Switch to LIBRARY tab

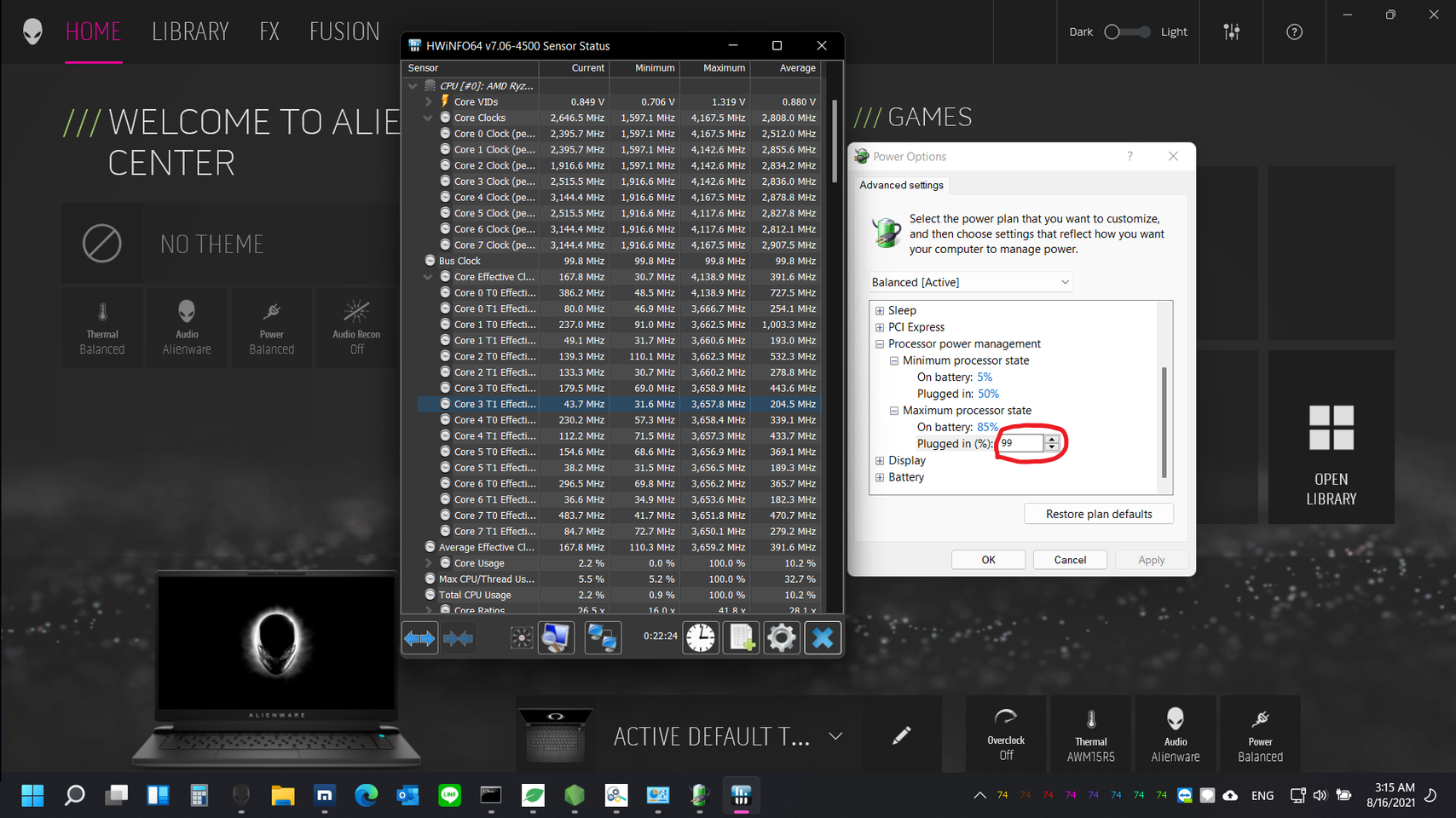(190, 32)
